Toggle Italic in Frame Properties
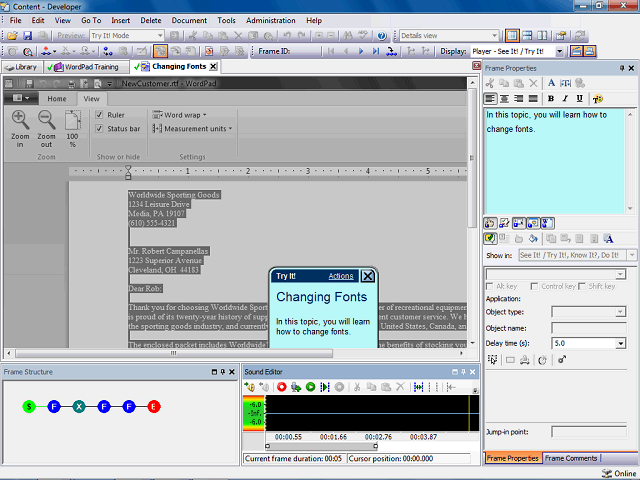This screenshot has height=480, width=640. click(565, 98)
